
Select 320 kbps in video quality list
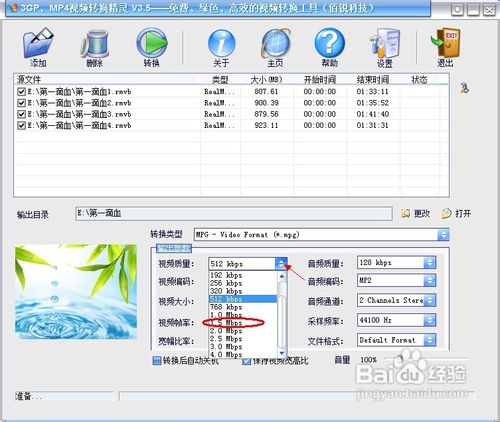[x=243, y=291]
